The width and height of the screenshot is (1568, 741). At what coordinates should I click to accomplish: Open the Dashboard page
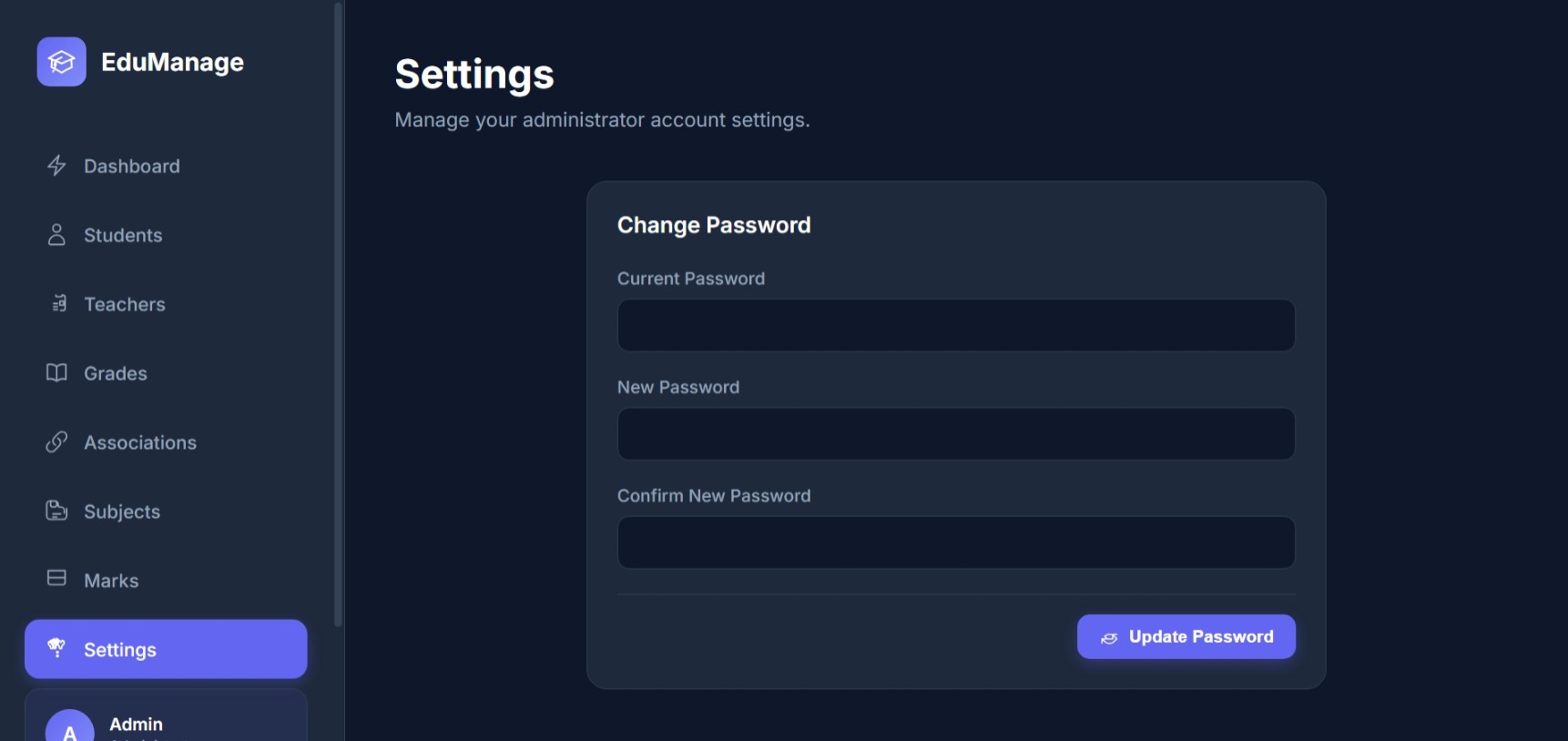(x=132, y=167)
